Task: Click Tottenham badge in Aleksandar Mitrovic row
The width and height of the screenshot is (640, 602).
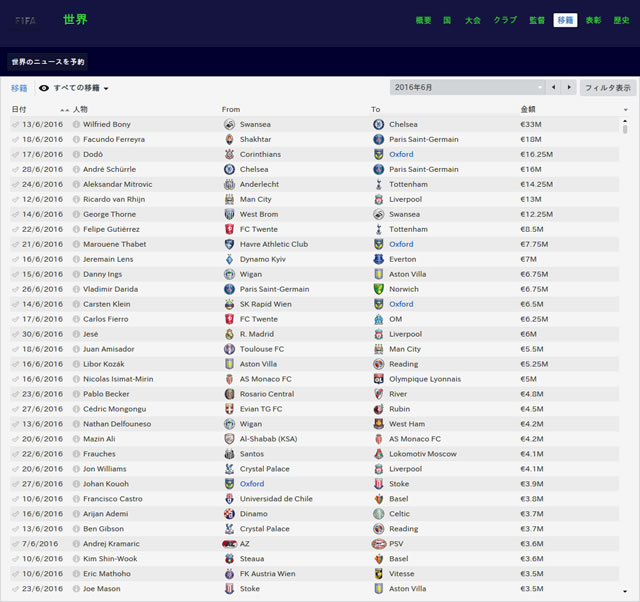Action: point(378,184)
